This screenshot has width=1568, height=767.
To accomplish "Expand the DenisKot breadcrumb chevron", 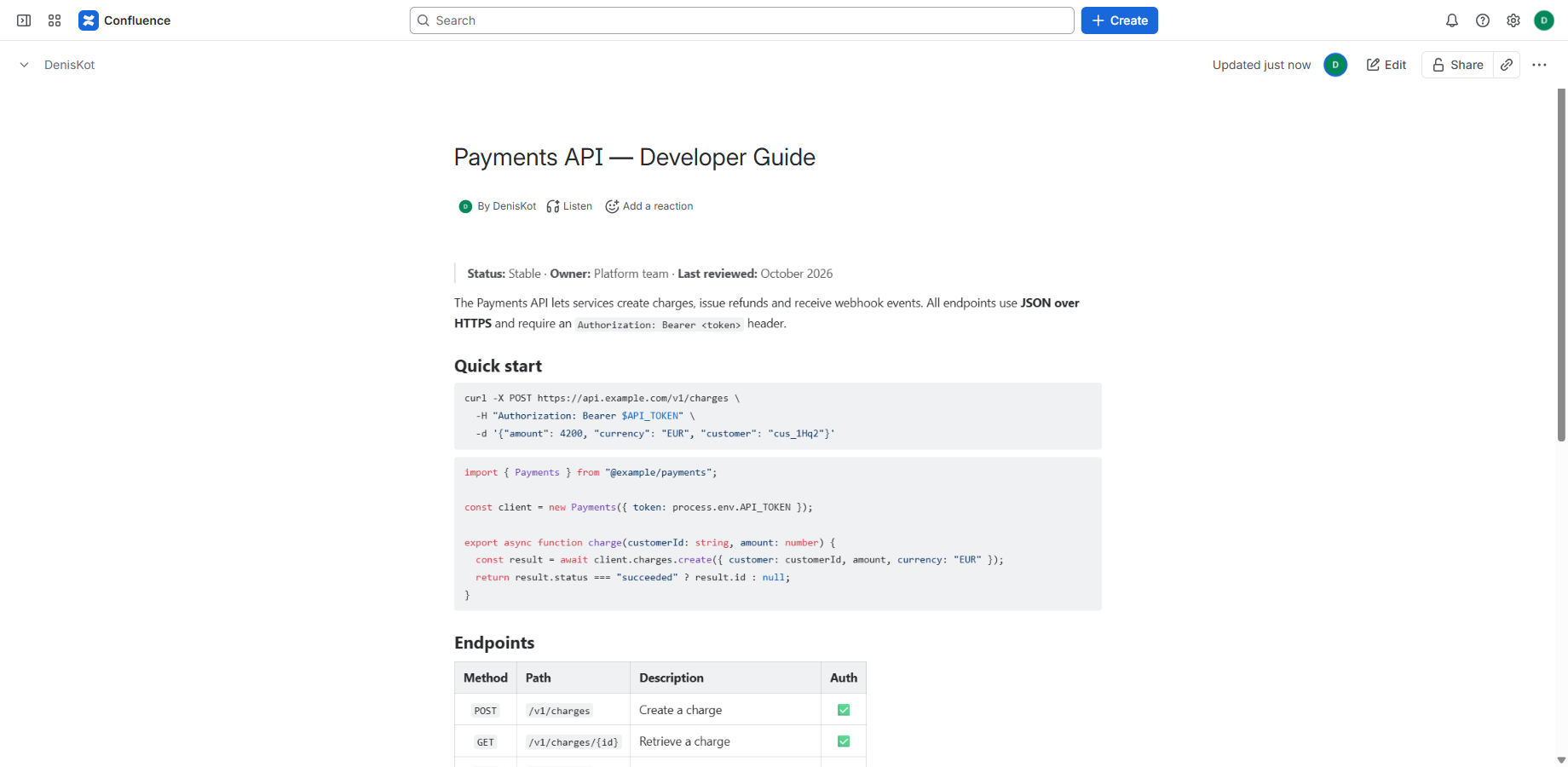I will pyautogui.click(x=25, y=65).
